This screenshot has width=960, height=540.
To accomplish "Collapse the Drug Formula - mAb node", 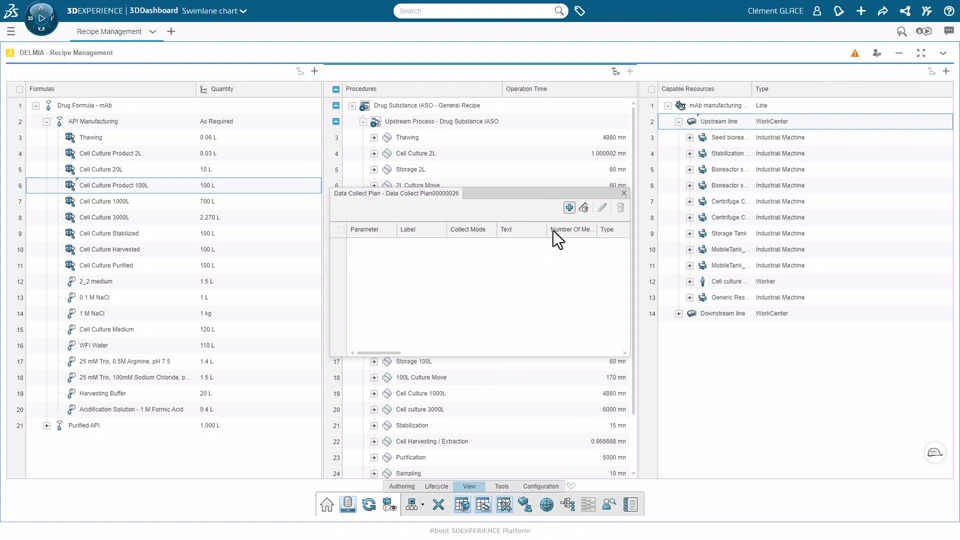I will pyautogui.click(x=36, y=105).
